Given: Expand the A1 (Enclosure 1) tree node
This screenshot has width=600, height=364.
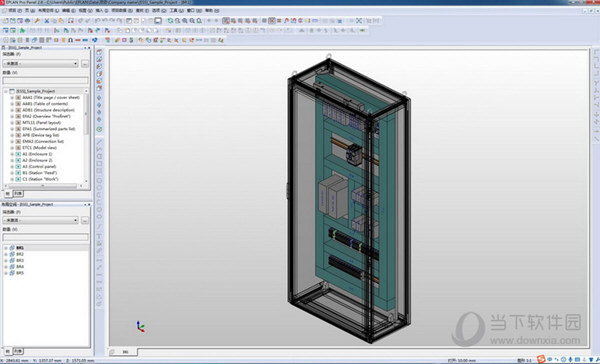Looking at the screenshot, I should [12, 154].
